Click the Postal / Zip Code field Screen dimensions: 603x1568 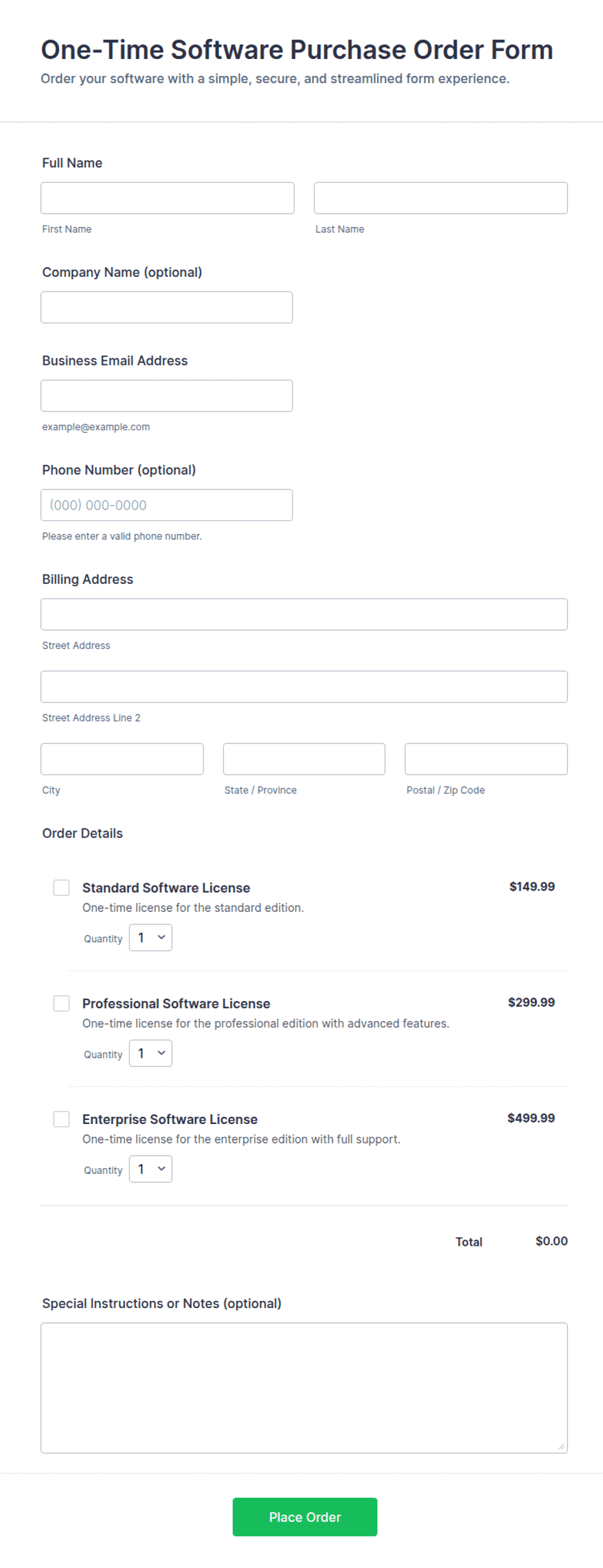(x=486, y=759)
